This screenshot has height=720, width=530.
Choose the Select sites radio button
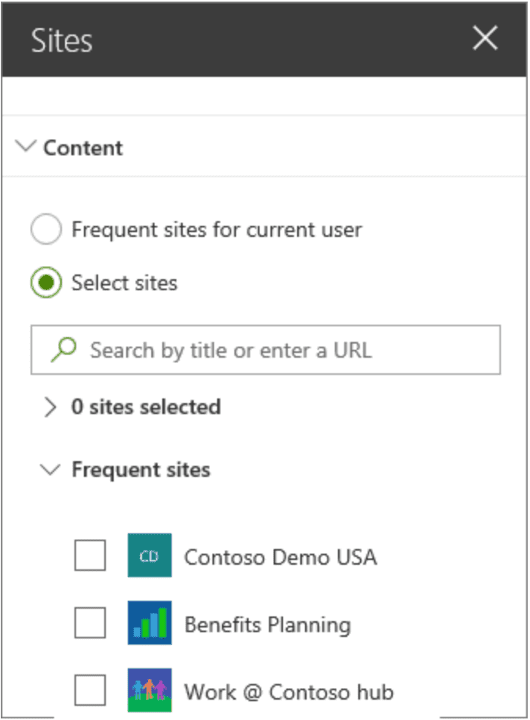click(x=46, y=282)
